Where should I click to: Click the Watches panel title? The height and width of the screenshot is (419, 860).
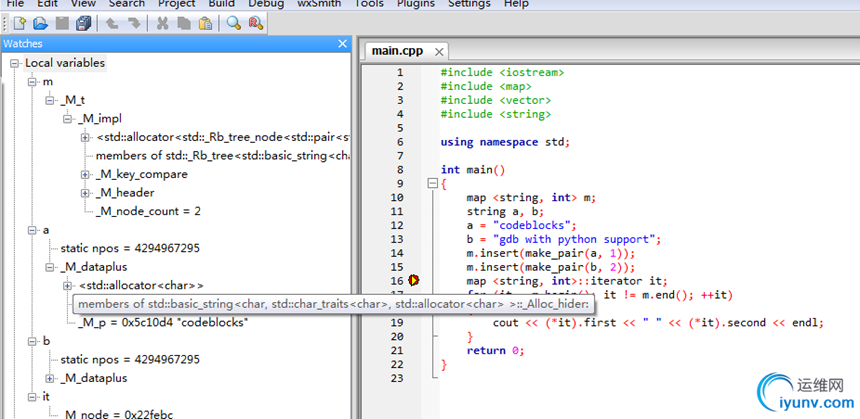[22, 44]
